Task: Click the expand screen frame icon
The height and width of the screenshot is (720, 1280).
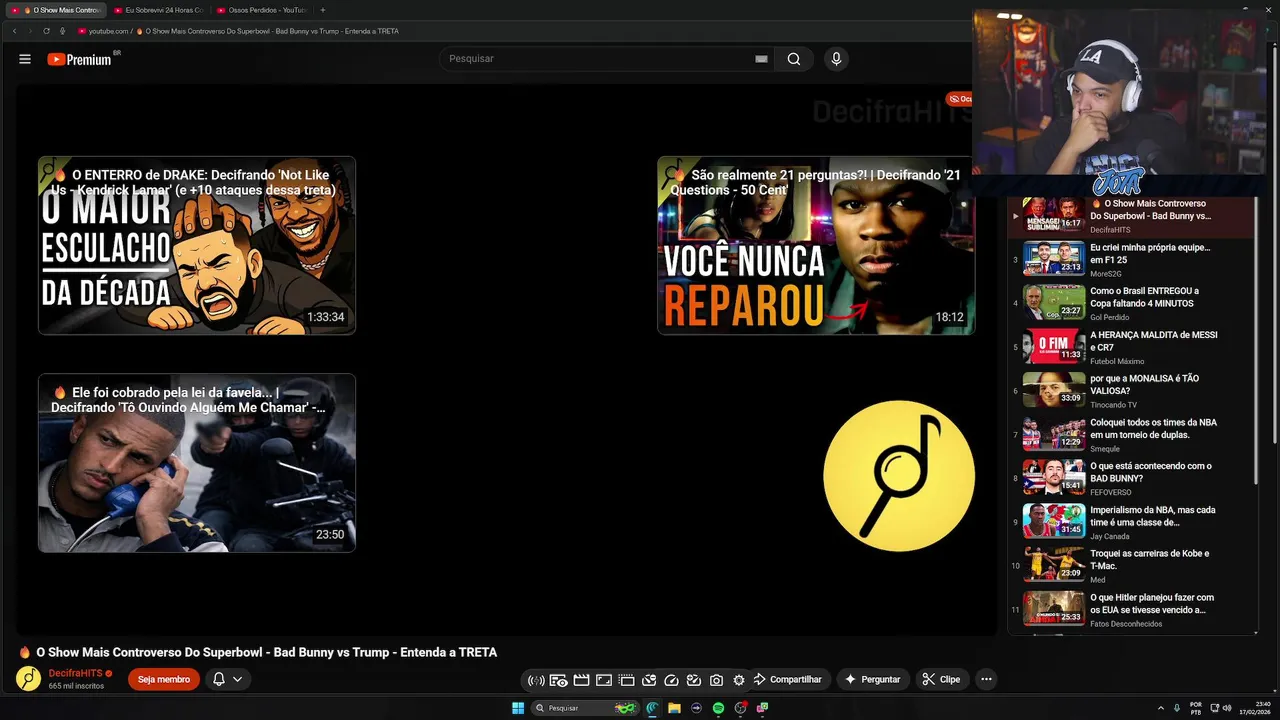Action: coord(604,680)
